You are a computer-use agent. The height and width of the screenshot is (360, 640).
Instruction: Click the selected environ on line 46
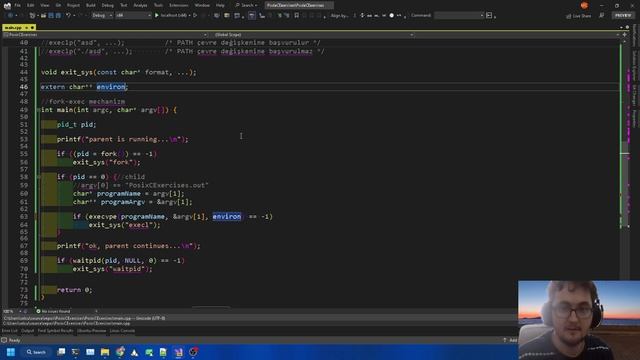point(111,87)
